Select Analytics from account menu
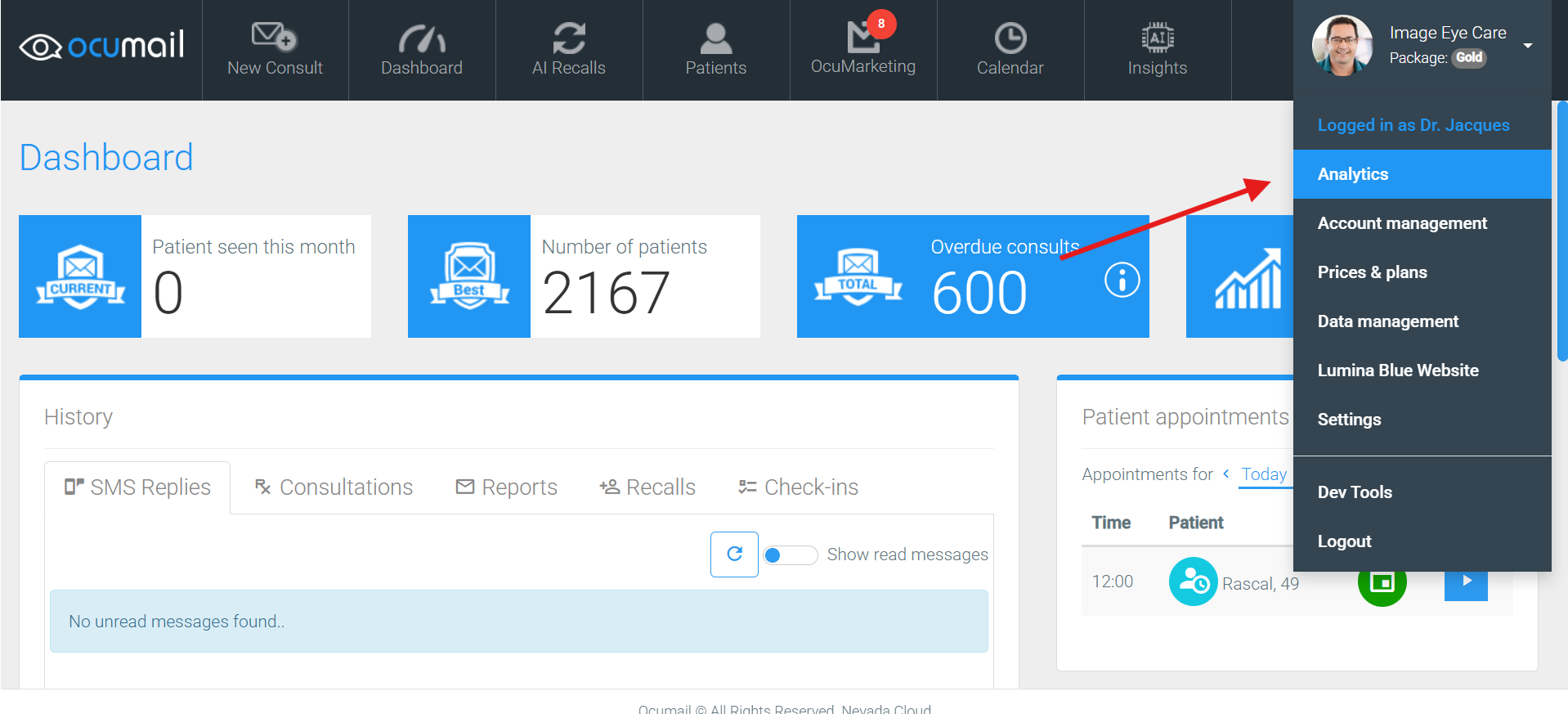Viewport: 1568px width, 714px height. tap(1422, 174)
